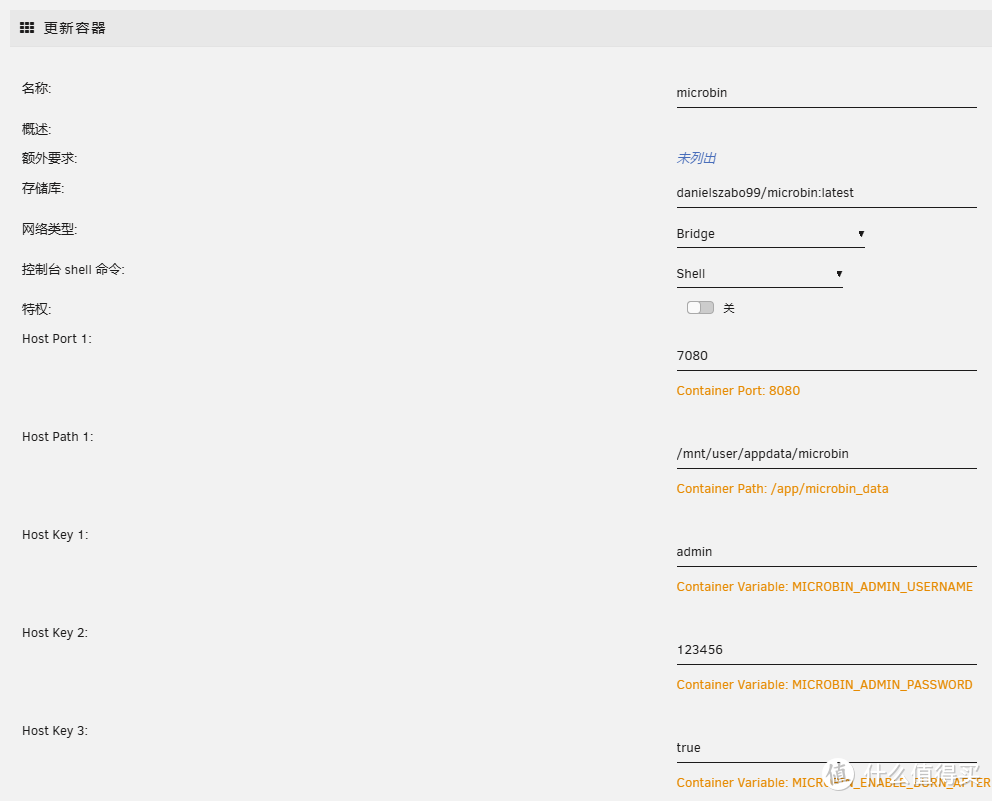This screenshot has width=992, height=801.
Task: Click the 未列出 extra requirements link
Action: (x=696, y=158)
